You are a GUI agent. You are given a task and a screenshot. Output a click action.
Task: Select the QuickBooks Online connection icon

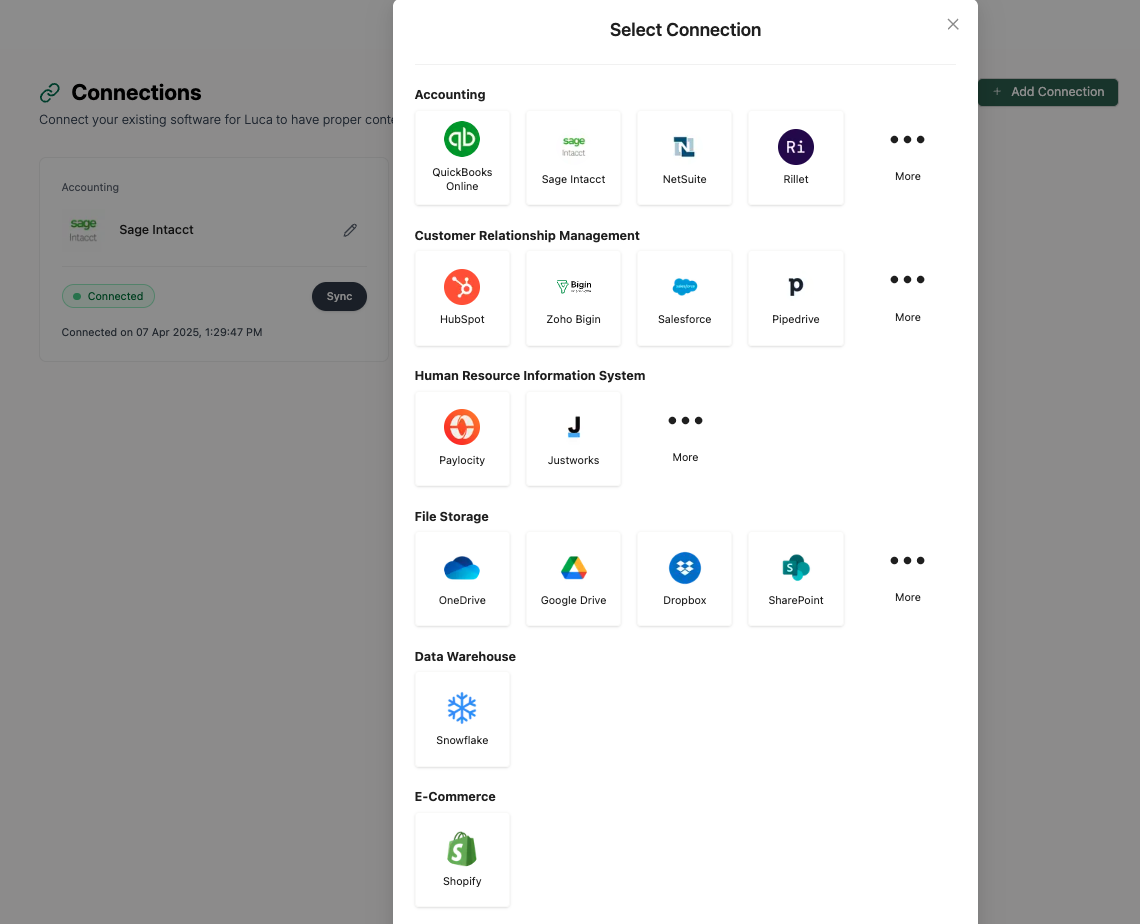pos(462,157)
